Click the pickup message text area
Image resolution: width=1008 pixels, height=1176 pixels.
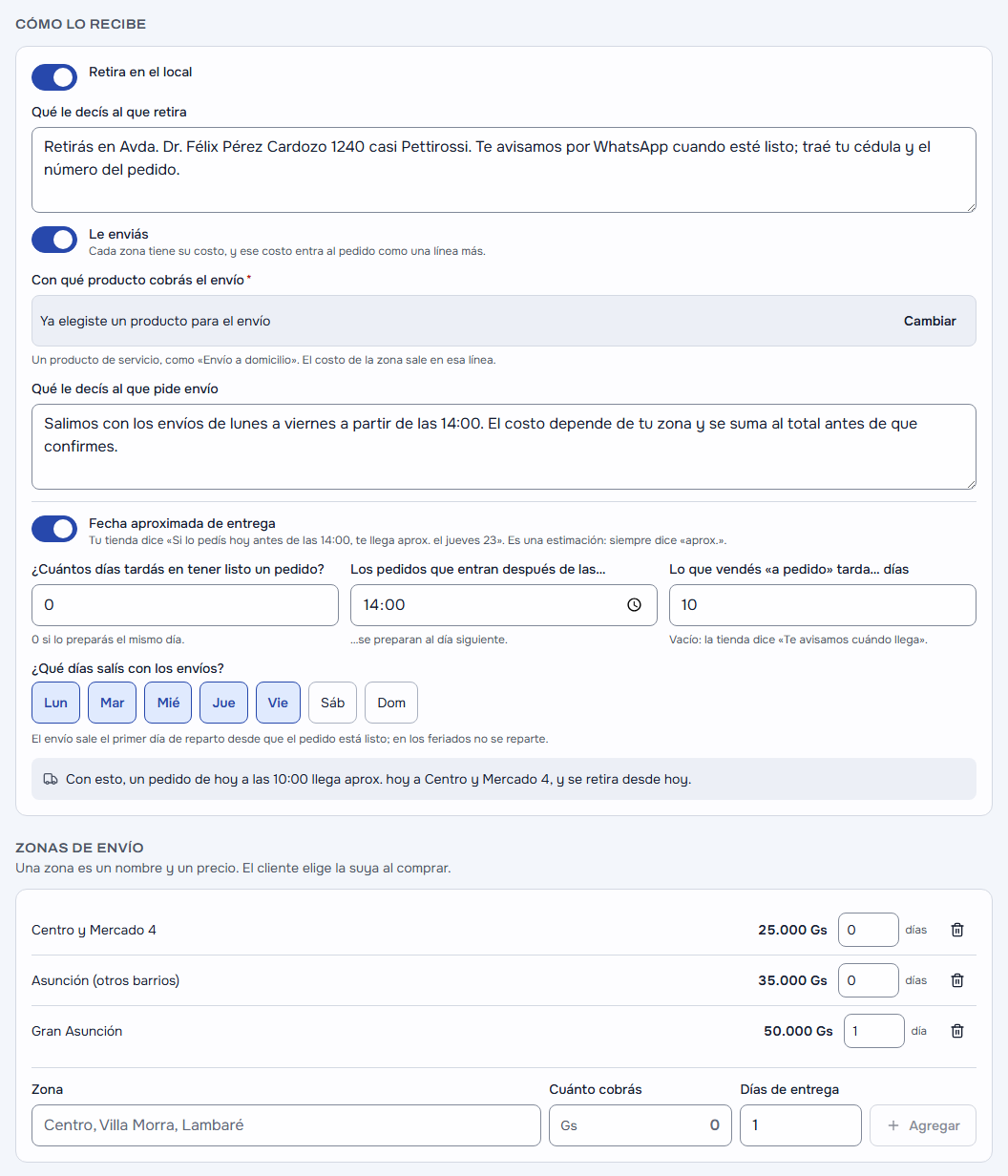pyautogui.click(x=504, y=170)
